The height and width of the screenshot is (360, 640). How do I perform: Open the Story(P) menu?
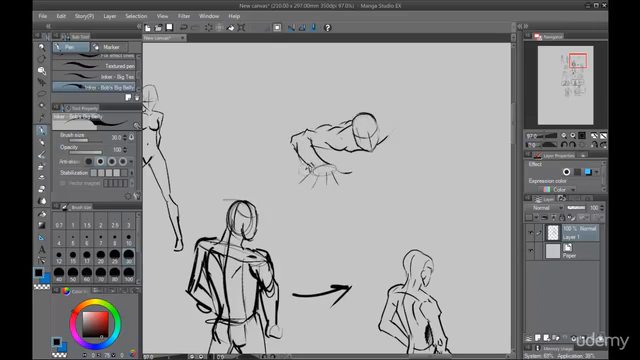point(84,16)
